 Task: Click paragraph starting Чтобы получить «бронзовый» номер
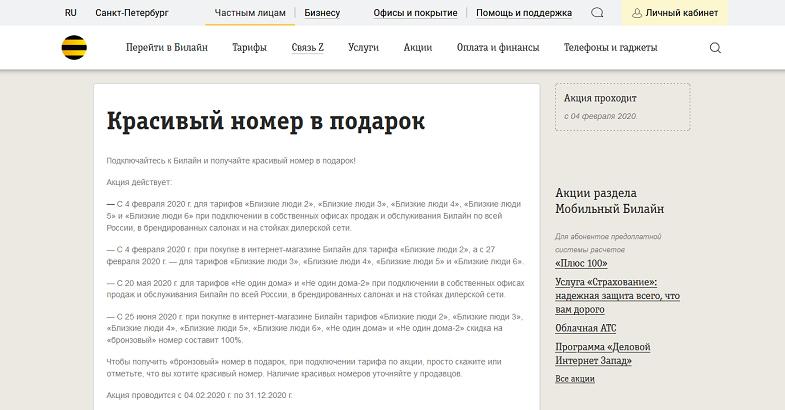(304, 367)
